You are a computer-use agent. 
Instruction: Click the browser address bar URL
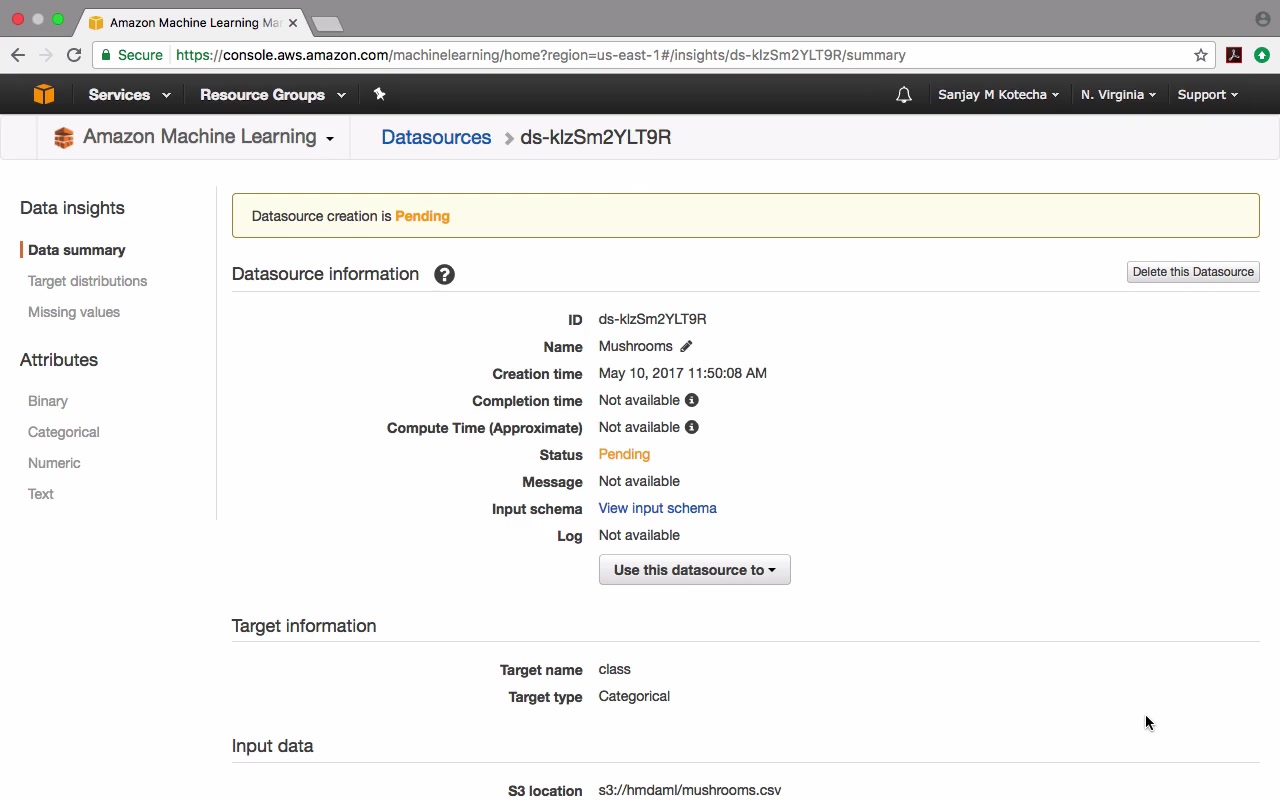(x=540, y=55)
